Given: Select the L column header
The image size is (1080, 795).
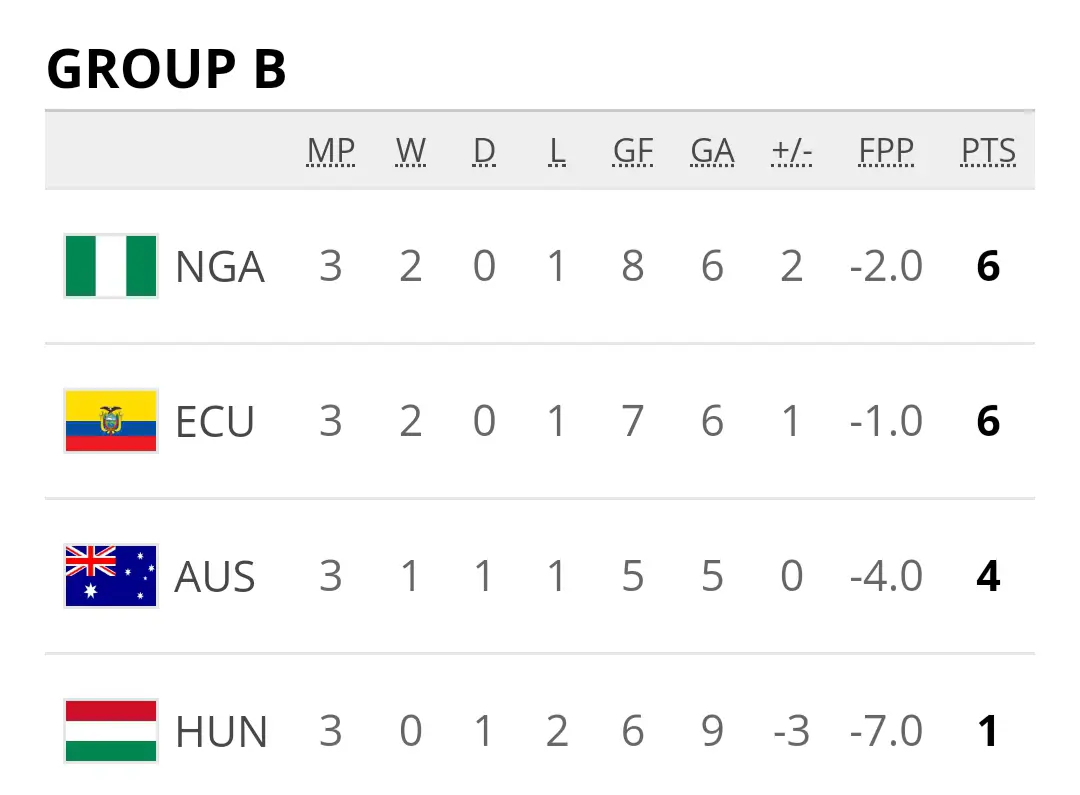Looking at the screenshot, I should pos(557,151).
